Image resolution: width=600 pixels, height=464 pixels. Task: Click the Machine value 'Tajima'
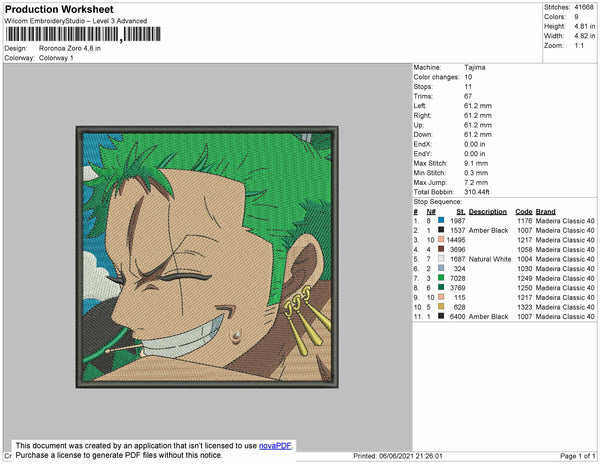coord(474,67)
